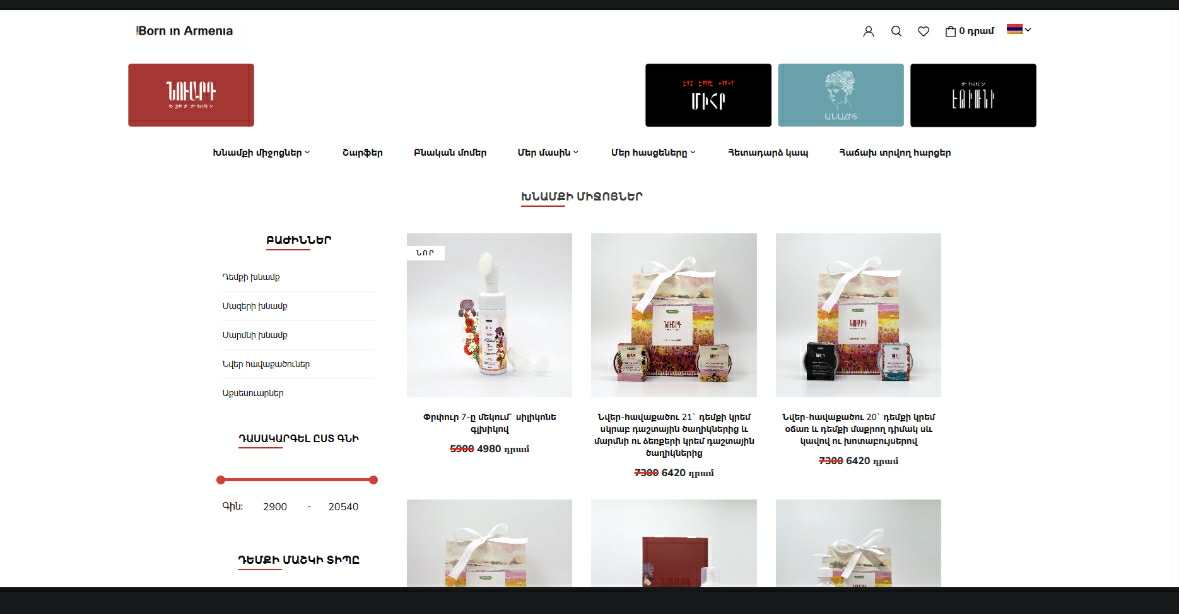Viewport: 1179px width, 614px height.
Task: Select the Մազերի խնամք category link
Action: (x=255, y=306)
